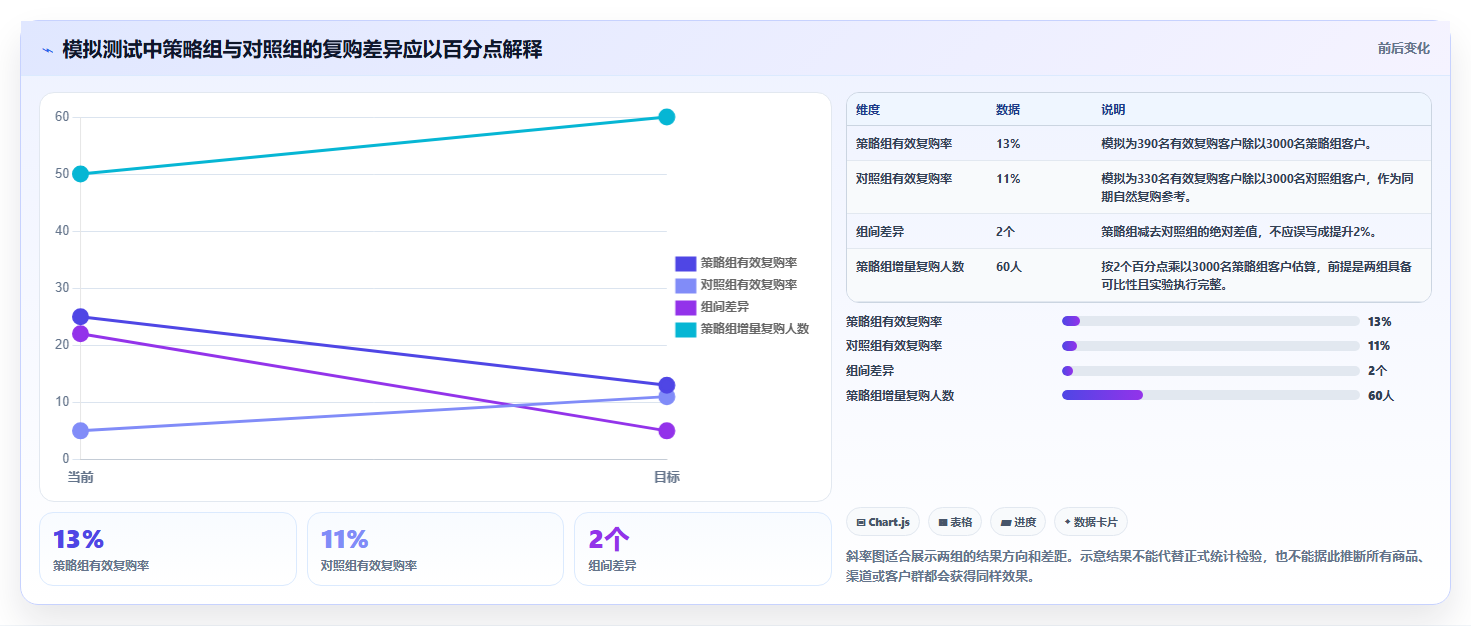Click purple data point at 22 on 当前
The image size is (1471, 626).
coord(81,334)
